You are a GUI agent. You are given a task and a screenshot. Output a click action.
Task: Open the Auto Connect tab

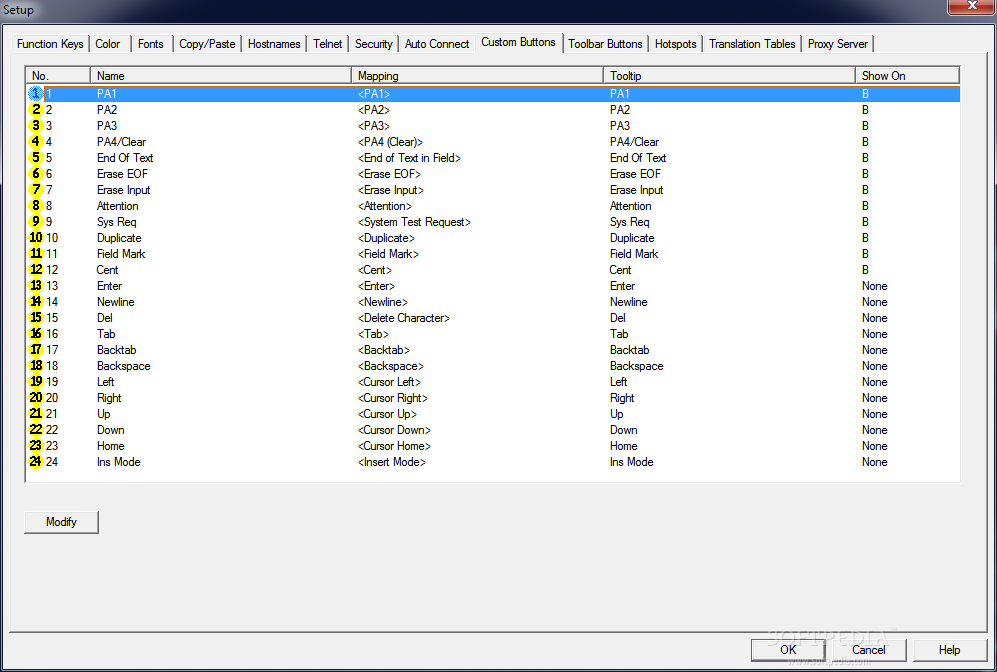point(437,44)
